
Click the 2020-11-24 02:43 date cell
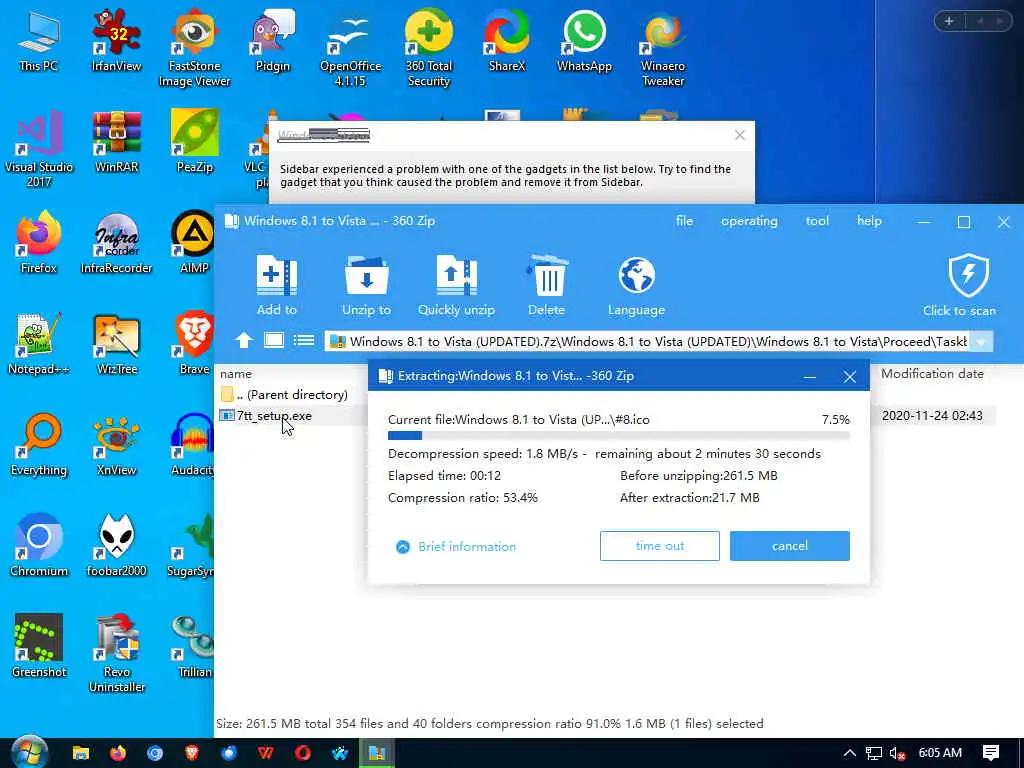pos(932,416)
